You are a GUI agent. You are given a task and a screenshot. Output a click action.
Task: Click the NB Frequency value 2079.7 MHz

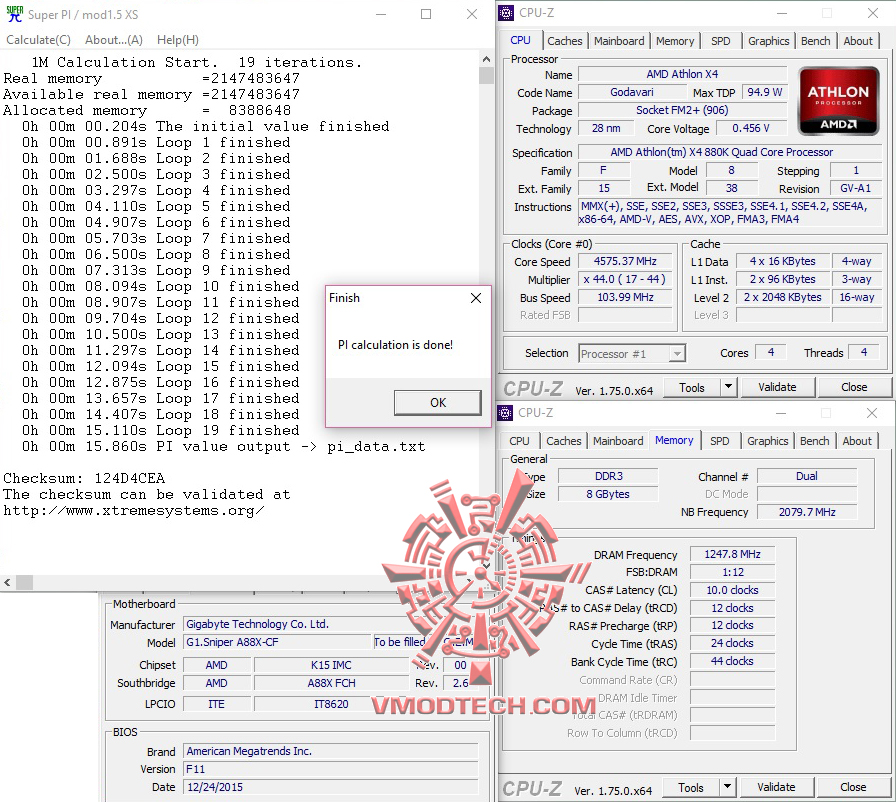(x=807, y=512)
